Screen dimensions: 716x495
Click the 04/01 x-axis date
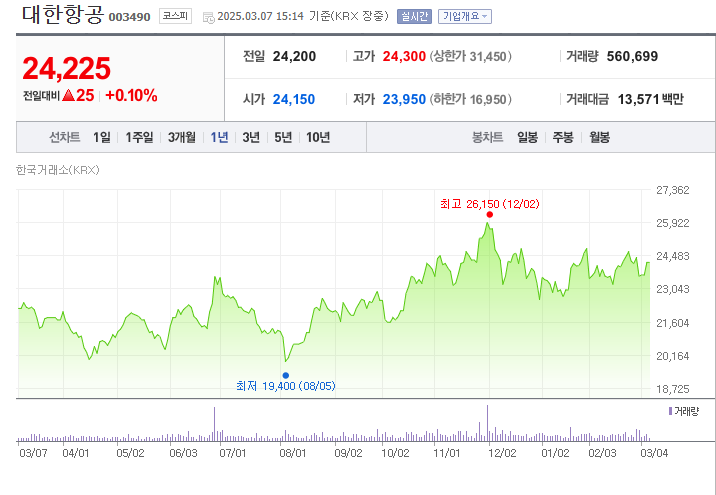coord(76,453)
